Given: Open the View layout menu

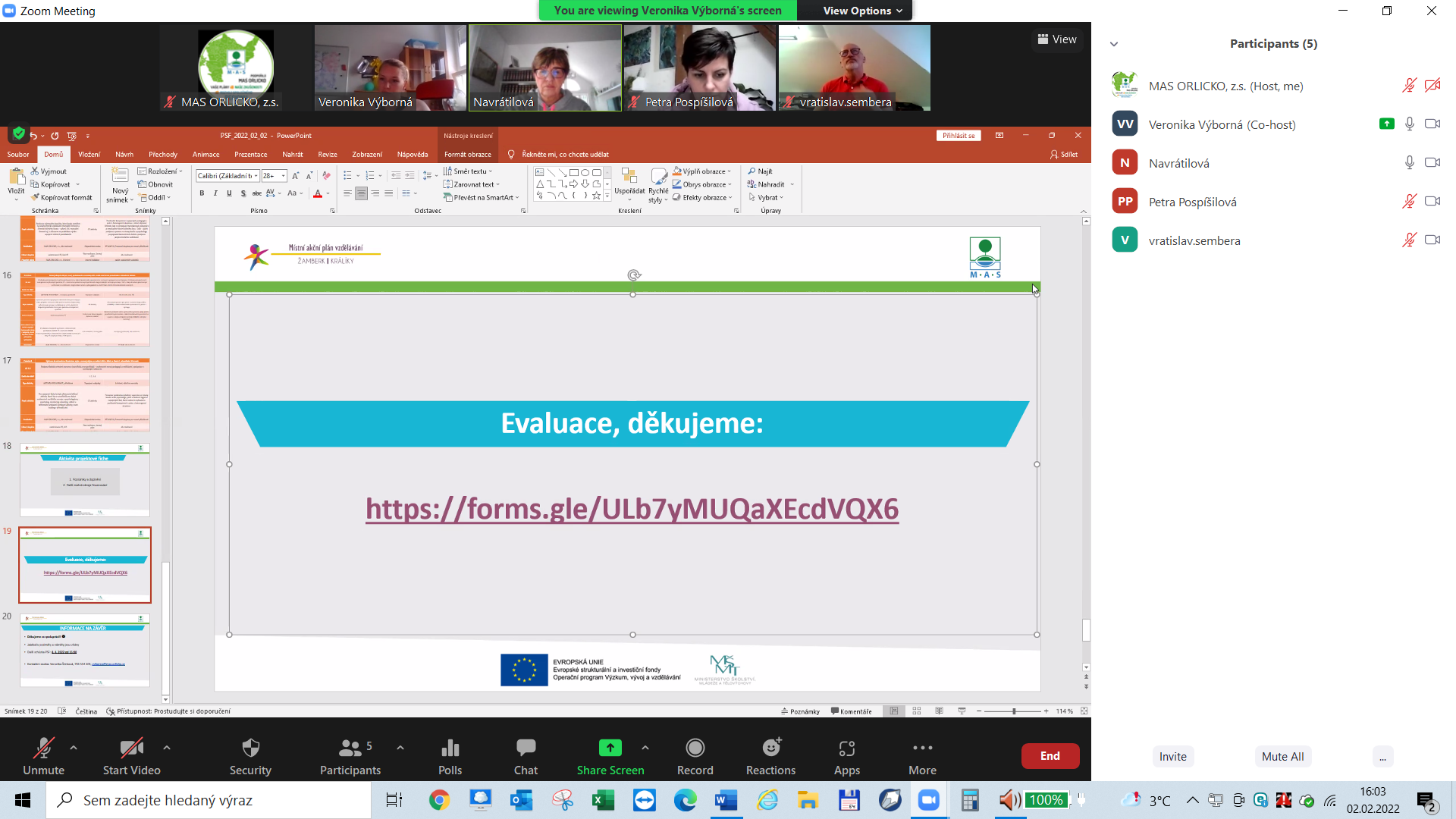Looking at the screenshot, I should tap(1057, 39).
